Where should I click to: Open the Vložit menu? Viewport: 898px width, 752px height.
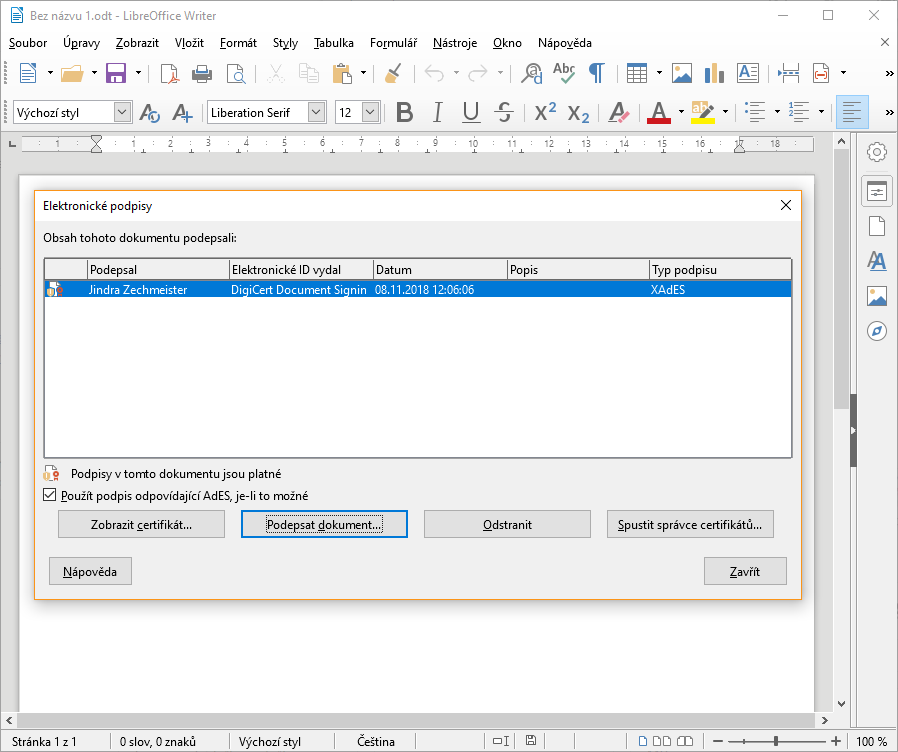click(x=190, y=43)
